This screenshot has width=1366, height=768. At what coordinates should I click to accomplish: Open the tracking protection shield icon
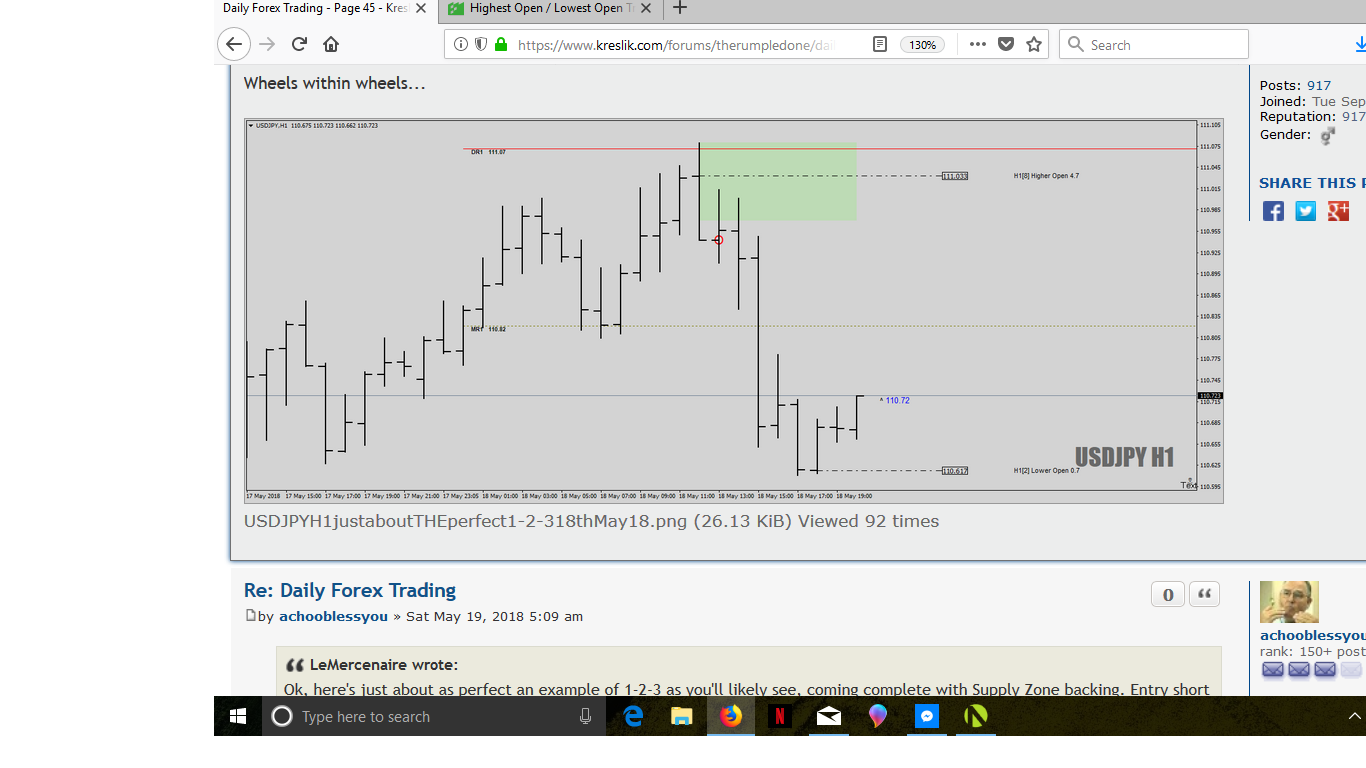click(481, 44)
